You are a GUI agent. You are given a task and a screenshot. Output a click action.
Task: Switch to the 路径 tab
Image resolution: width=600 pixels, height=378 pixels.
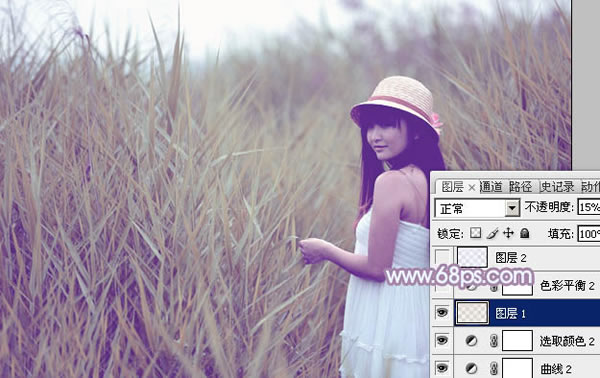pos(520,187)
